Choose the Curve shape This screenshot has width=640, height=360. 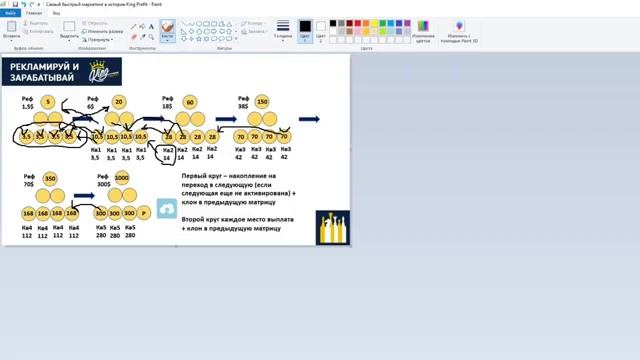191,24
